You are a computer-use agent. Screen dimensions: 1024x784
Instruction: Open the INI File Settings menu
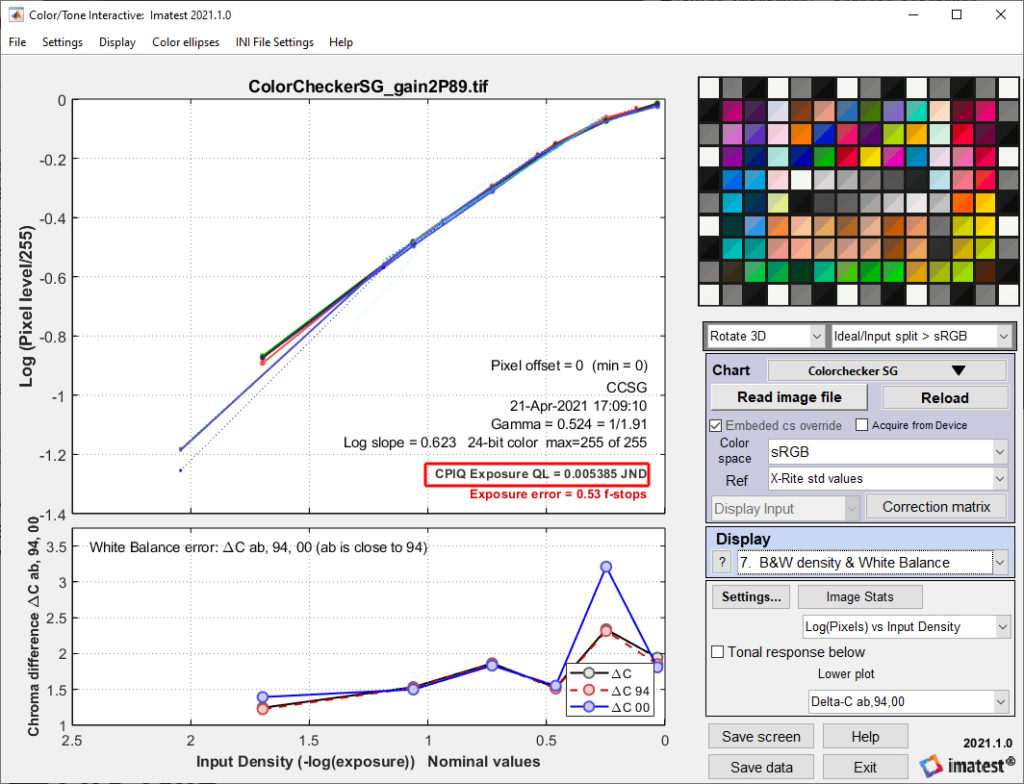pyautogui.click(x=274, y=42)
